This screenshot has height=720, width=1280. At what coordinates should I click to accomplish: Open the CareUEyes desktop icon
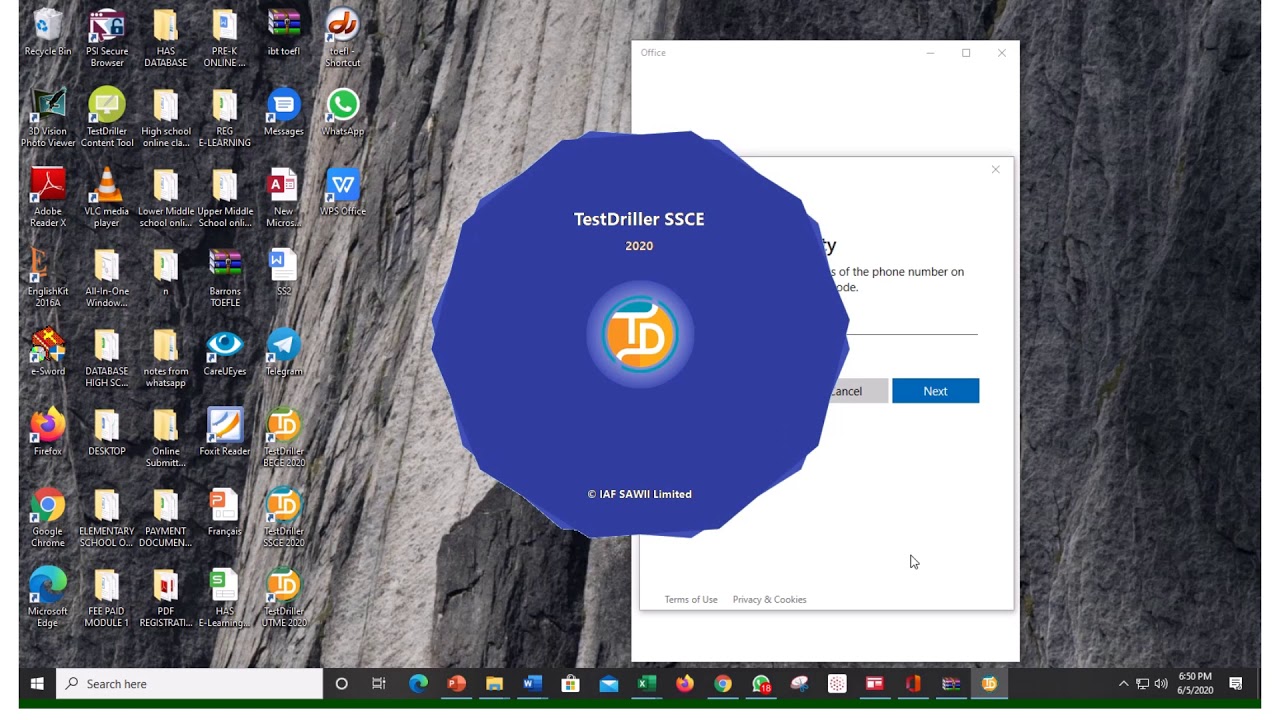tap(225, 354)
